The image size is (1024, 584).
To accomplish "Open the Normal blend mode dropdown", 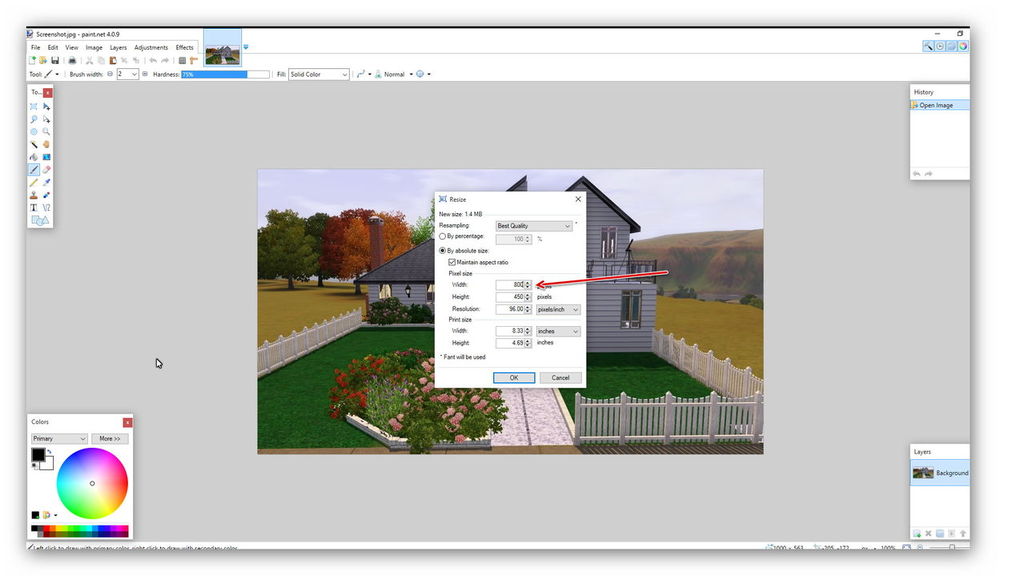I will coord(396,74).
